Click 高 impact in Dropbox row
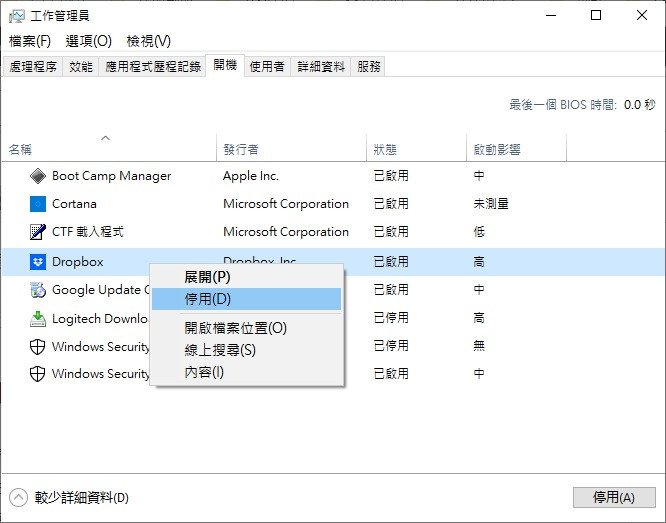Image resolution: width=666 pixels, height=523 pixels. [479, 262]
